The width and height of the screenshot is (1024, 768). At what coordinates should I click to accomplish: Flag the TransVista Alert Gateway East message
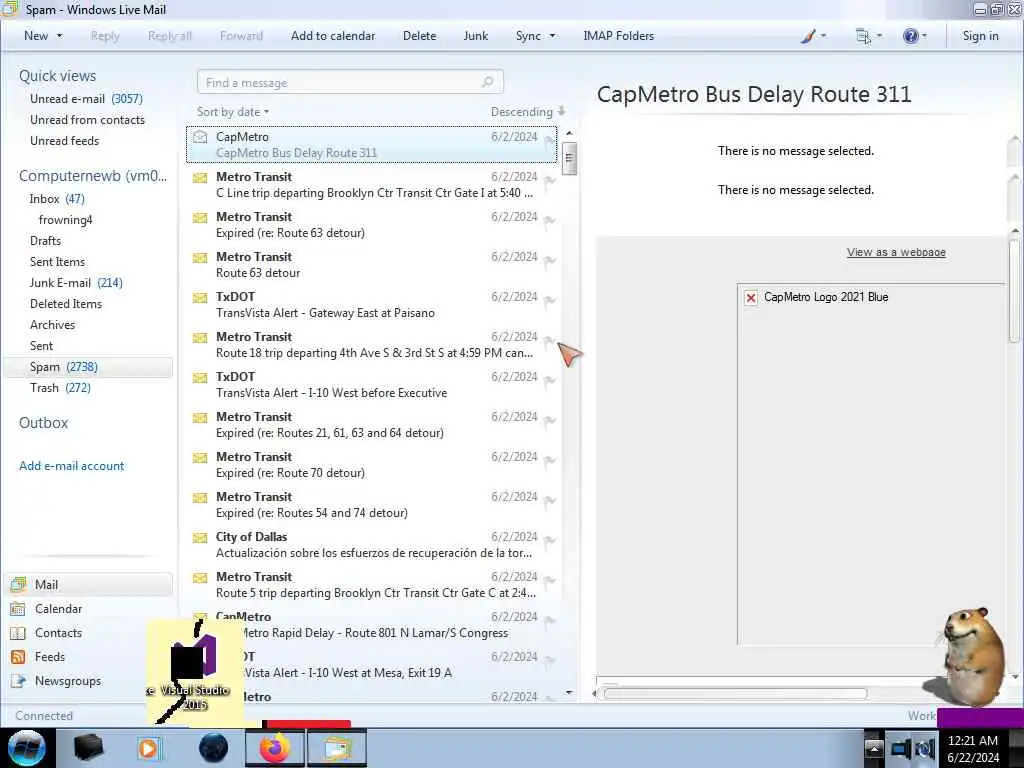tap(550, 301)
